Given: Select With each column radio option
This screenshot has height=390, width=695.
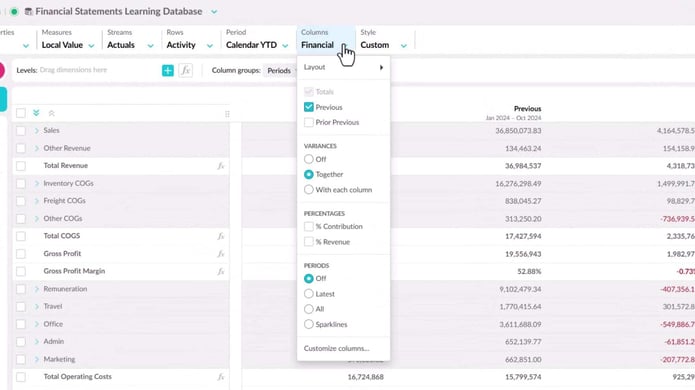Looking at the screenshot, I should [x=308, y=190].
